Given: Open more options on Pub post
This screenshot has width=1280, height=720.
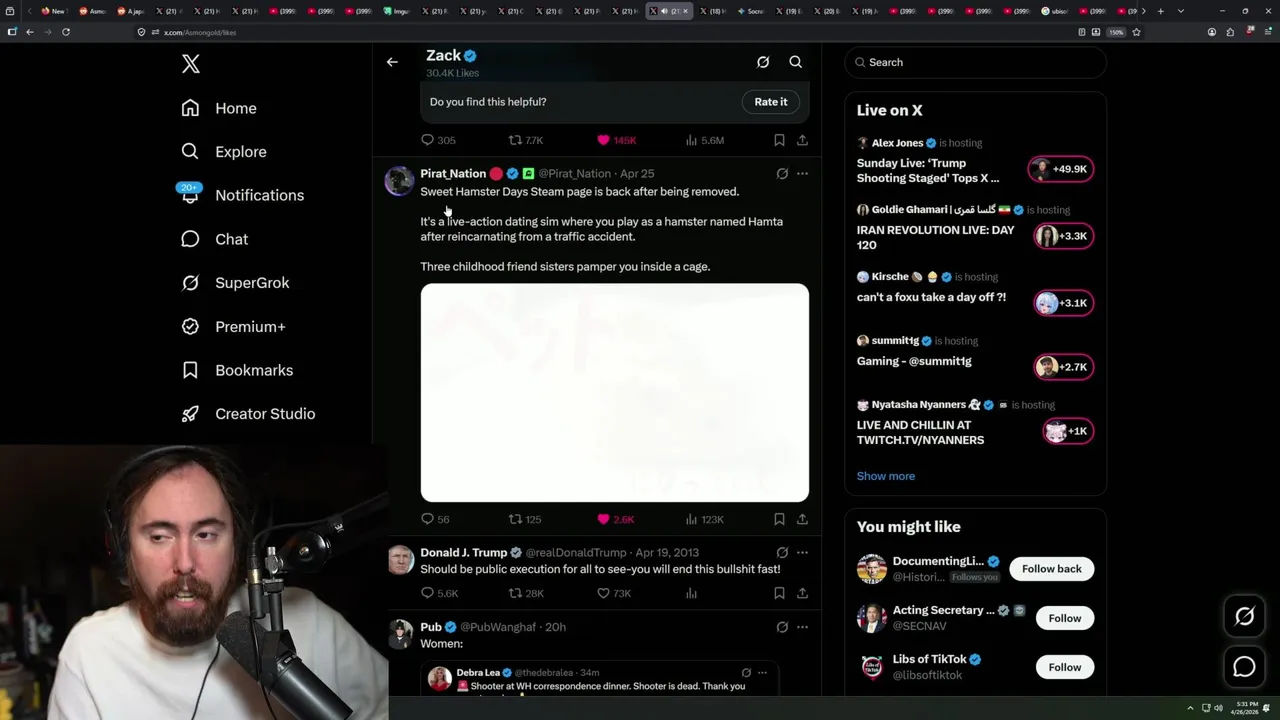Looking at the screenshot, I should 802,627.
